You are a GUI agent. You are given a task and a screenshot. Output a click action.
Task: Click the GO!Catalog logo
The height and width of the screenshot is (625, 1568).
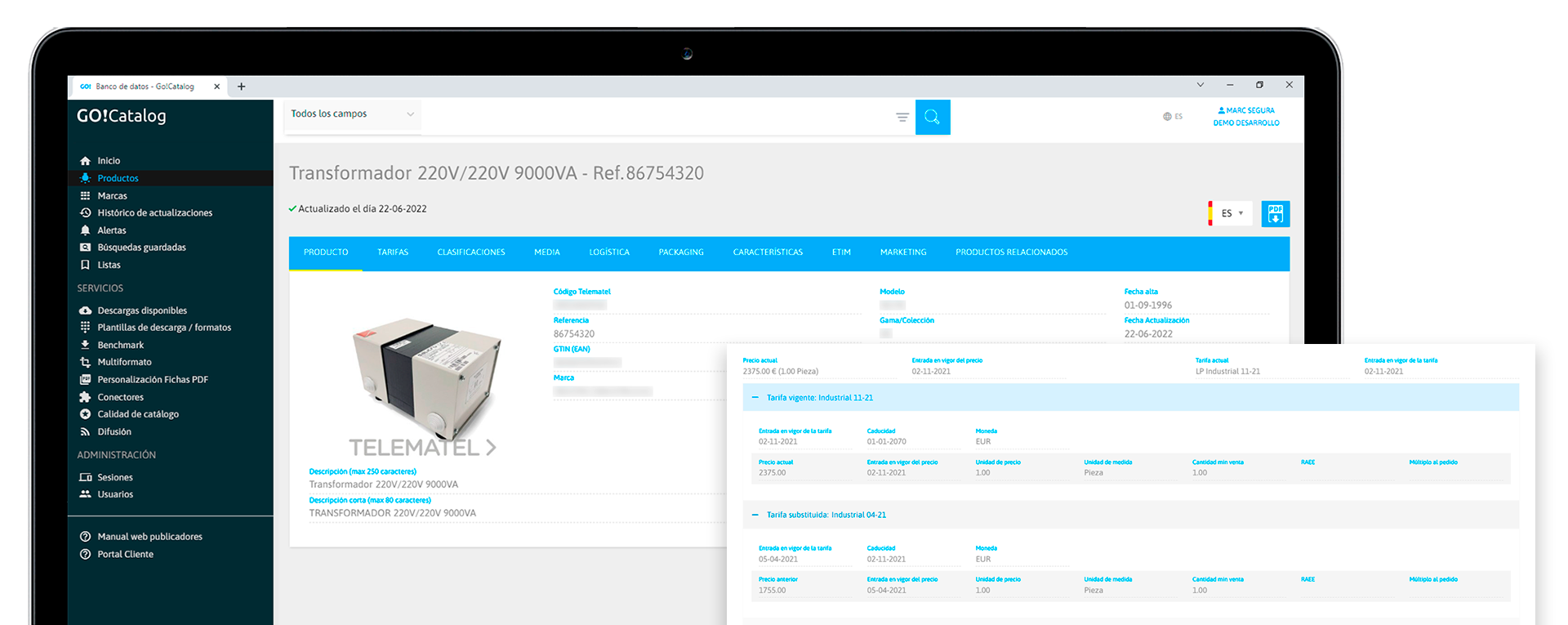click(x=122, y=116)
